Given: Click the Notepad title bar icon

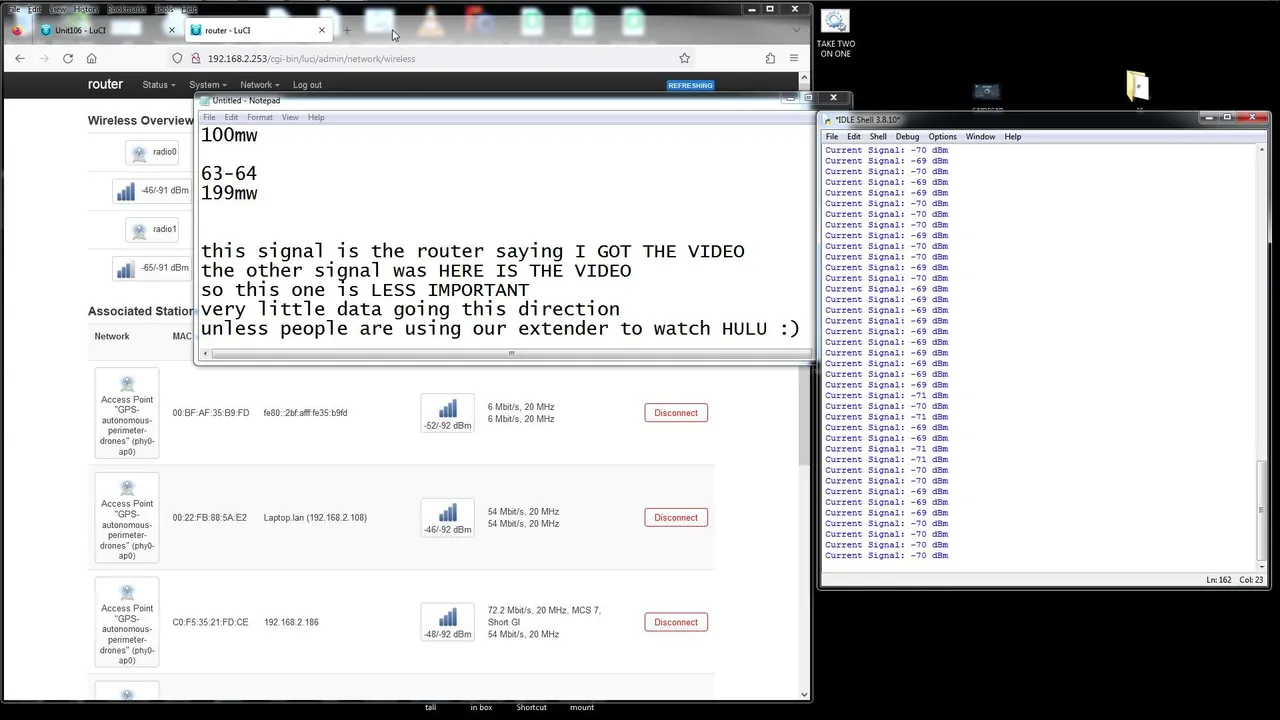Looking at the screenshot, I should 205,100.
